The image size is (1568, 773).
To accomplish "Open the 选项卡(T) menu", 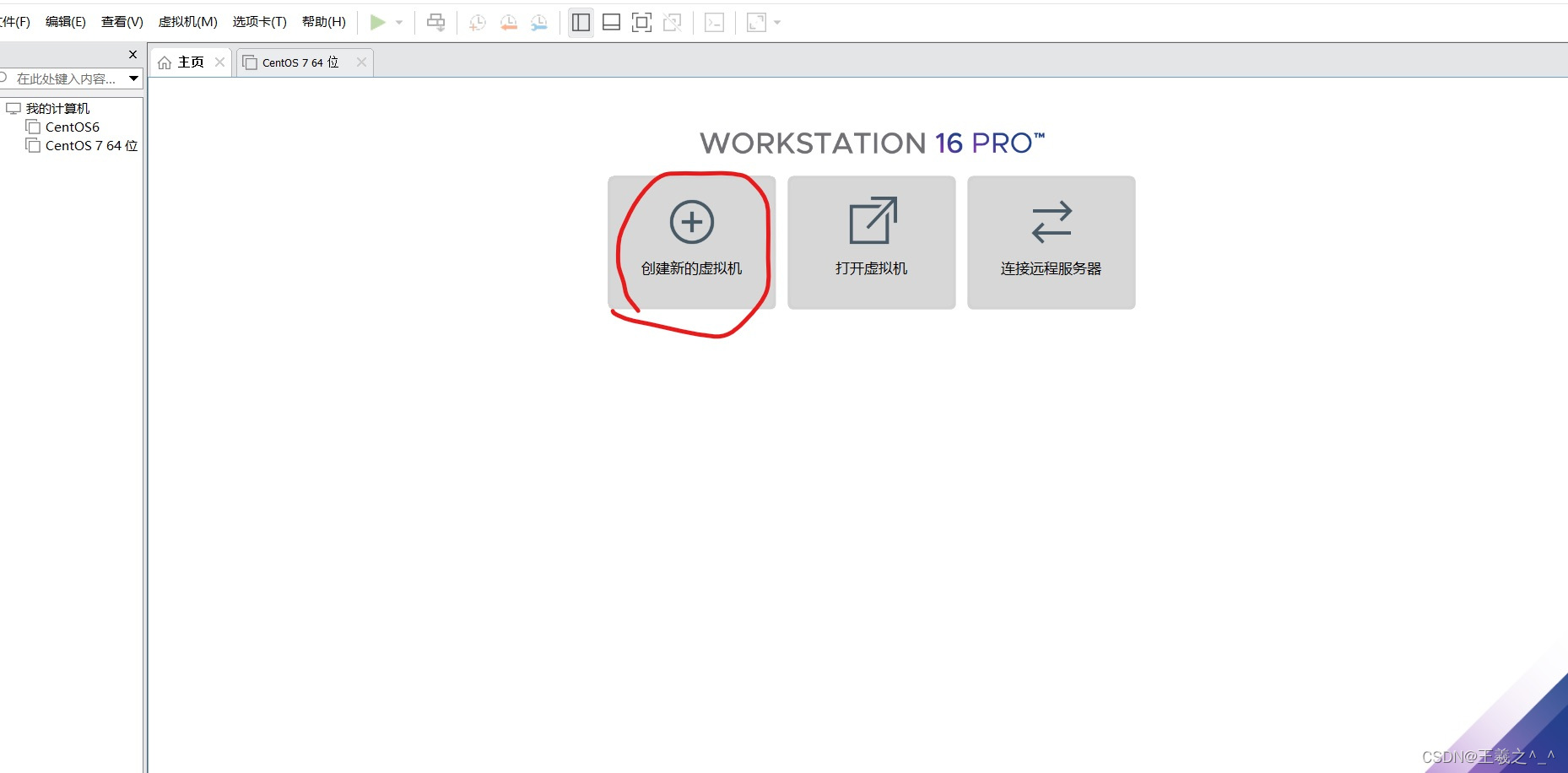I will point(260,22).
